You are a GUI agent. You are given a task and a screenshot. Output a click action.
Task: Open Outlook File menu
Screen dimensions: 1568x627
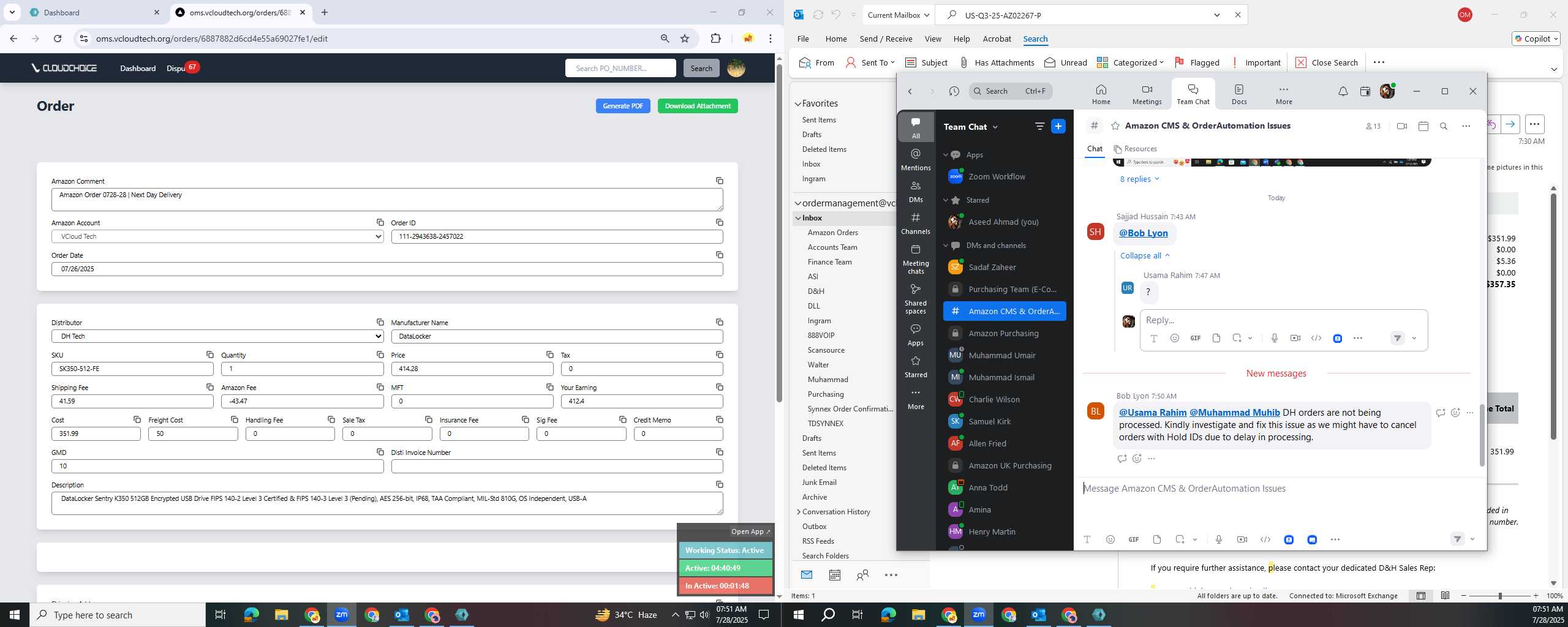(x=803, y=39)
